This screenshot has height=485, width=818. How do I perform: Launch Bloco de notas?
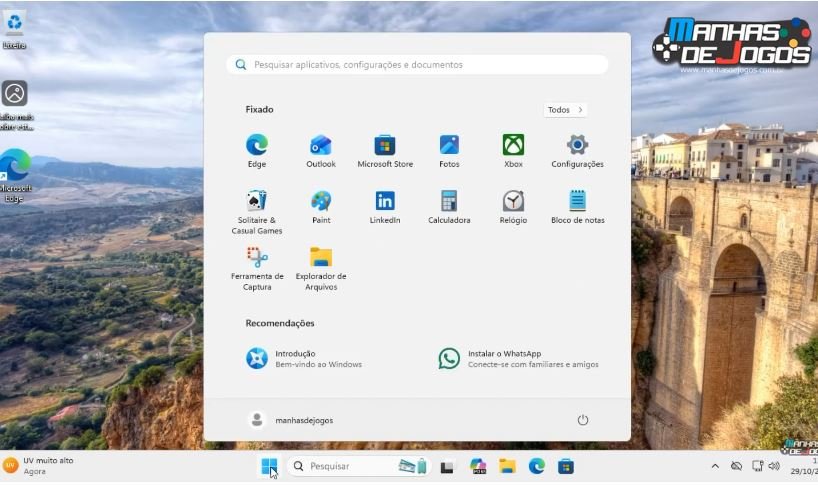point(577,202)
